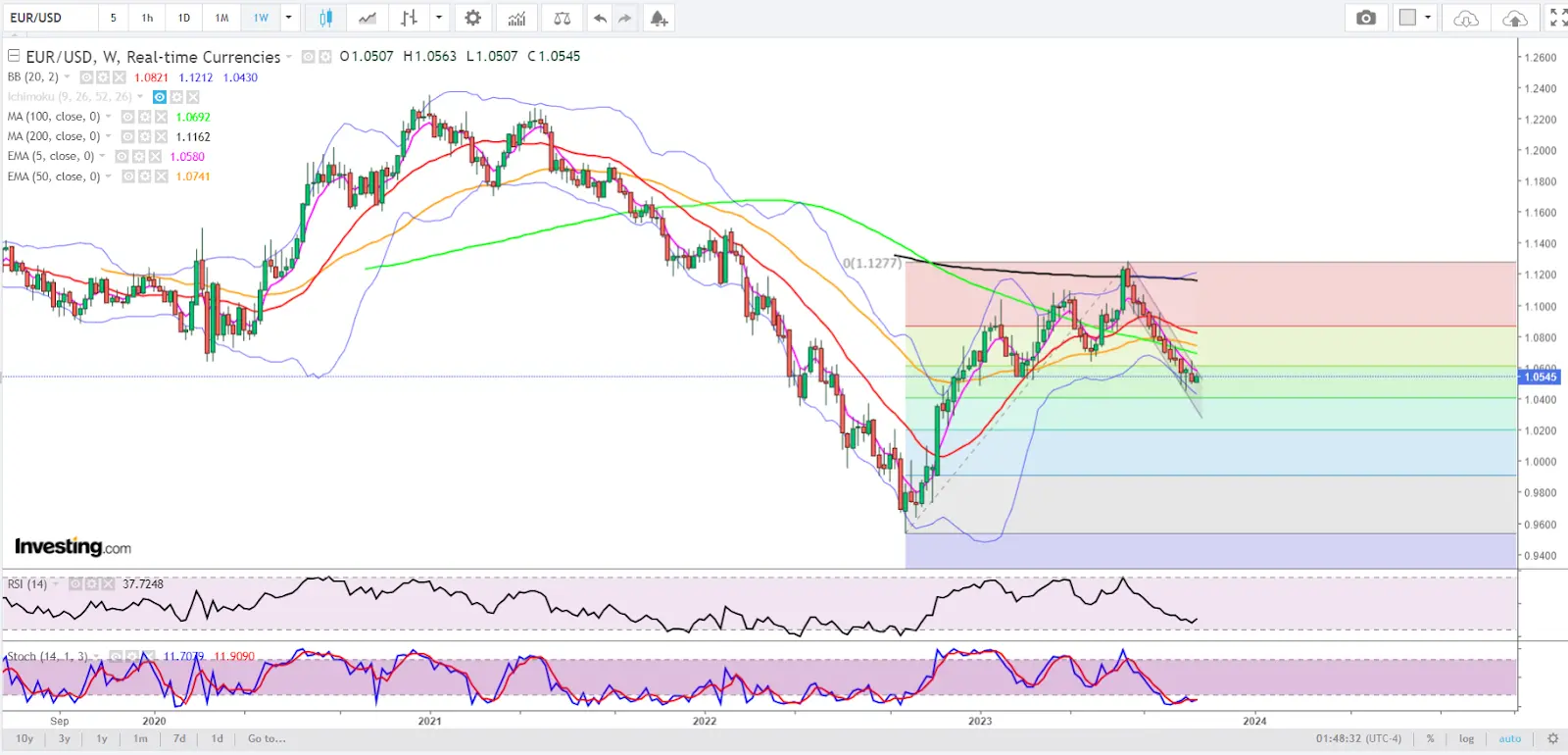
Task: Remove the MA (100, close, 0) indicator
Action: click(x=161, y=117)
